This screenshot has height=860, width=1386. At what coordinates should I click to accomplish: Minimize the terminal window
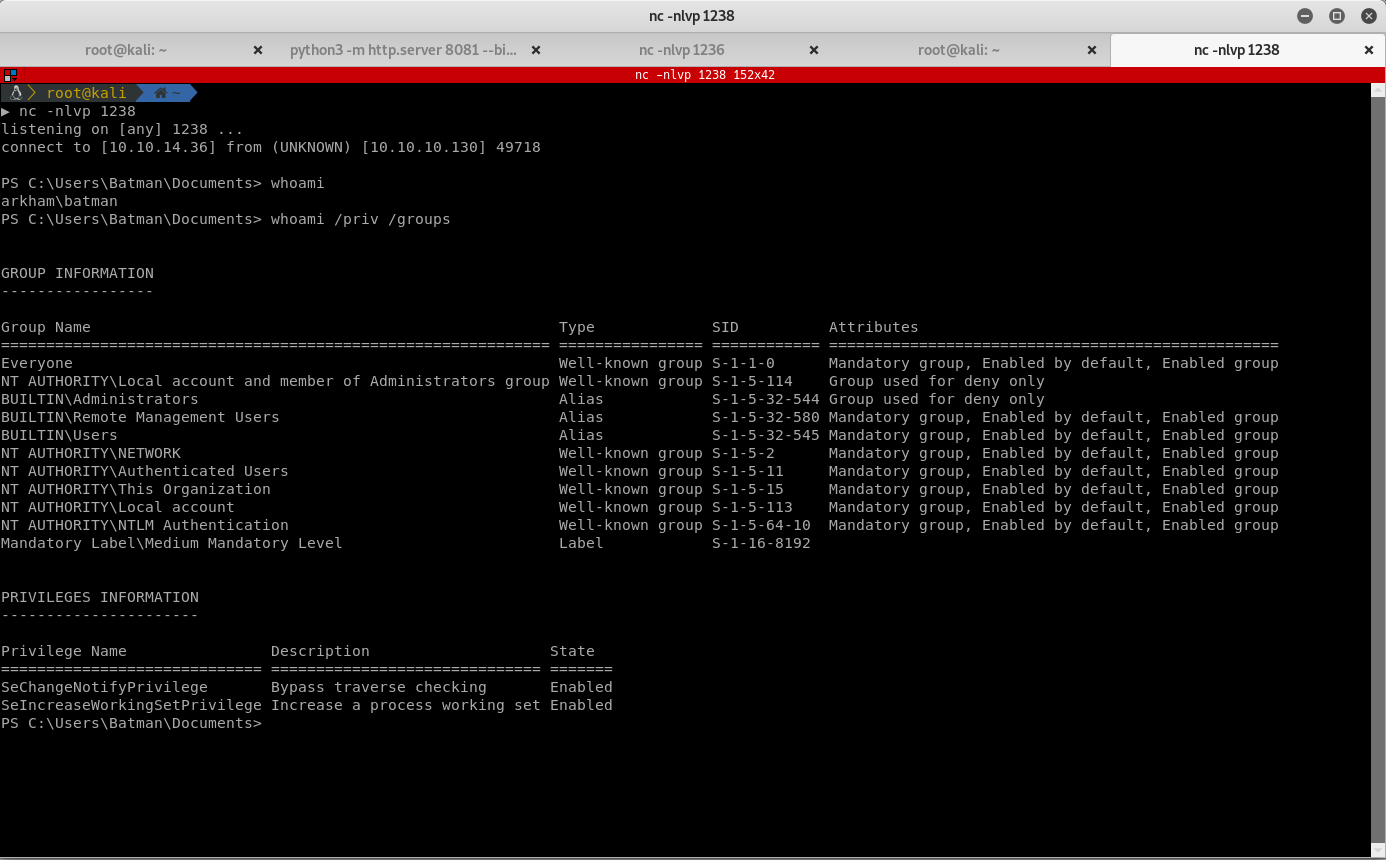(x=1305, y=16)
